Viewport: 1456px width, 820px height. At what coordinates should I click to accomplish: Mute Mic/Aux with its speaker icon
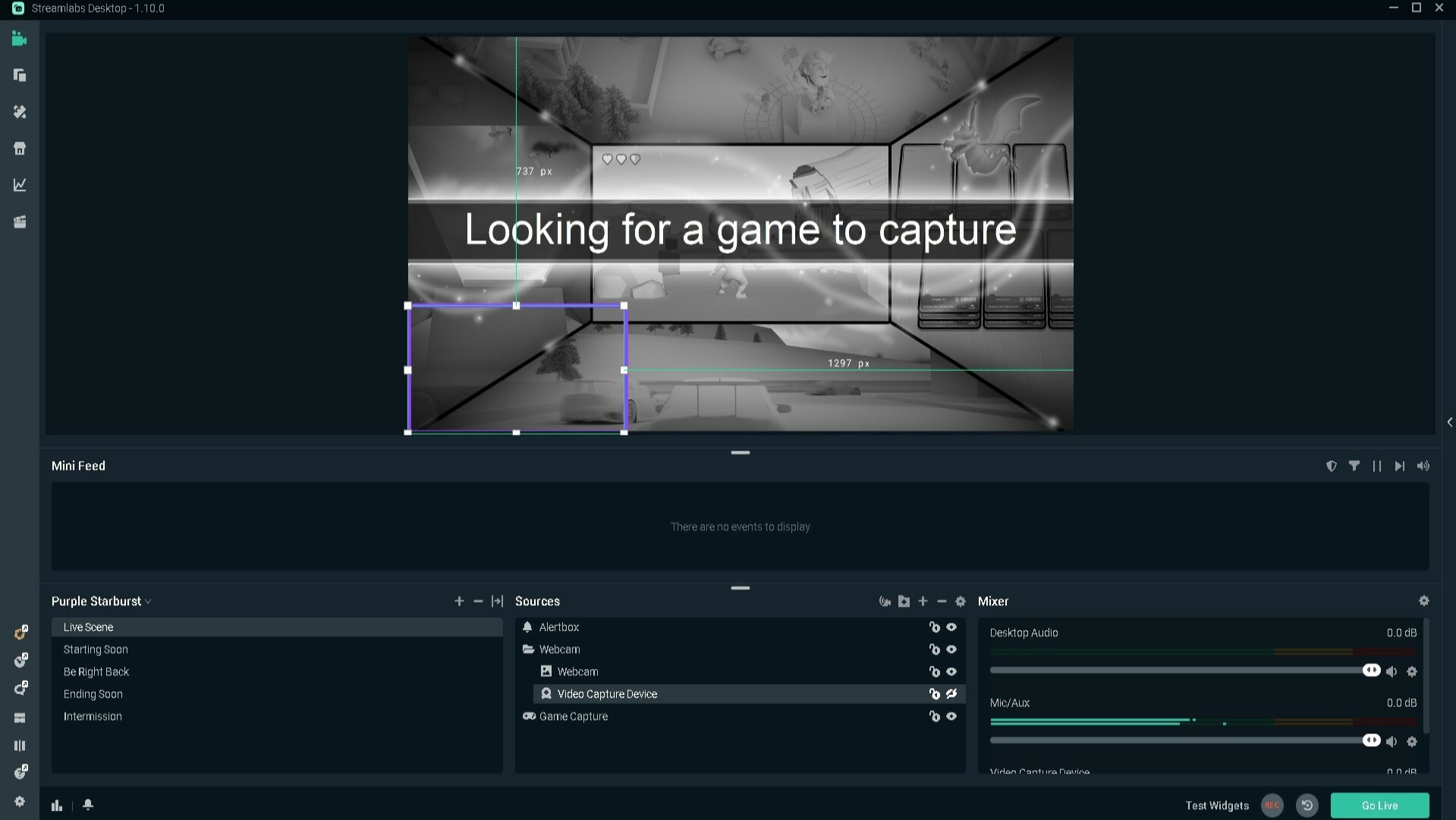pos(1392,741)
